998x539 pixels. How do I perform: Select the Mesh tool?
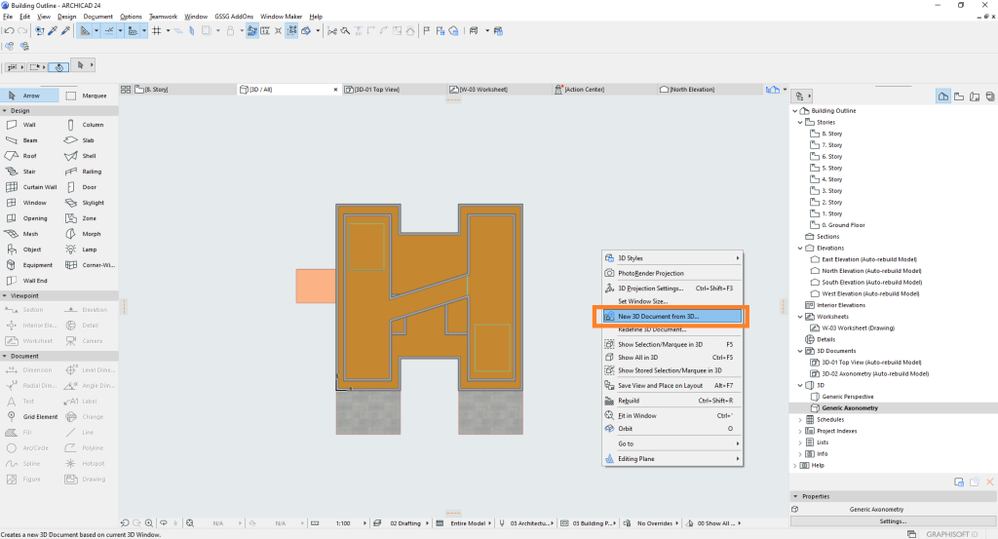click(29, 234)
